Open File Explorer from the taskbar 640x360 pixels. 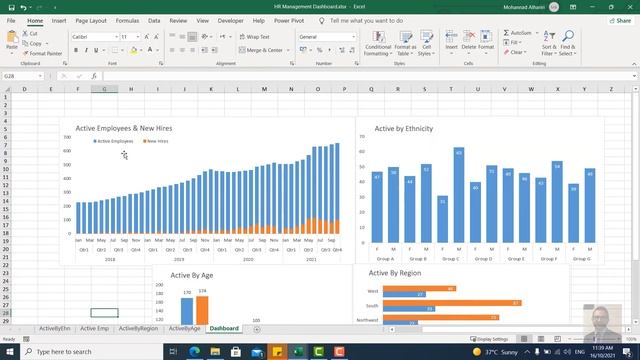click(x=215, y=351)
